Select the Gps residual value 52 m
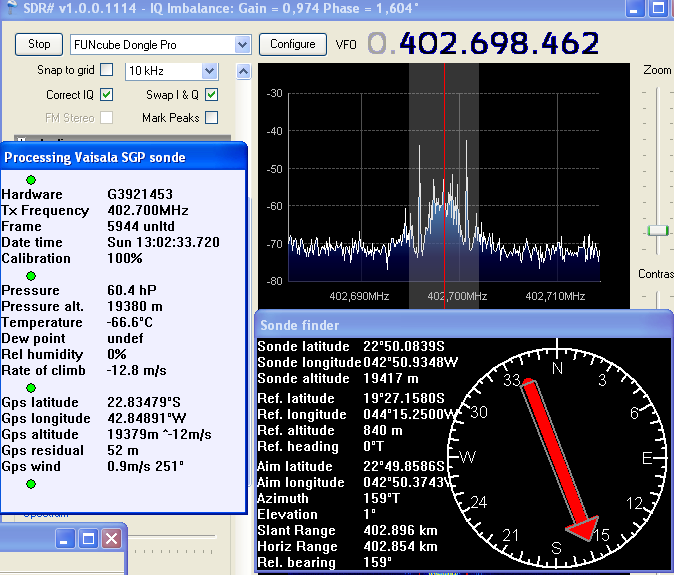Viewport: 674px width, 575px height. pyautogui.click(x=123, y=450)
